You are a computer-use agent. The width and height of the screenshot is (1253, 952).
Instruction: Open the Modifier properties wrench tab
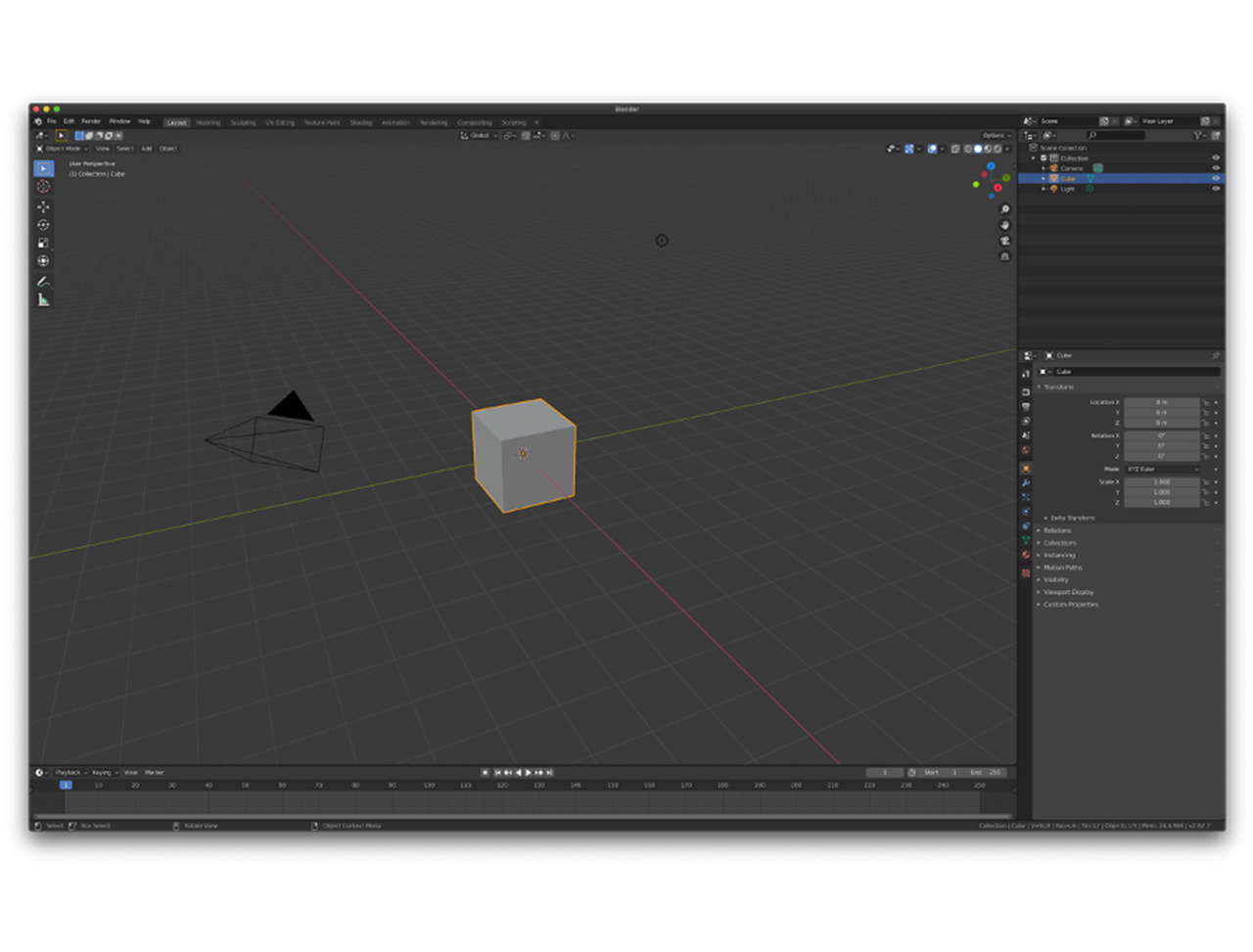tap(1026, 482)
